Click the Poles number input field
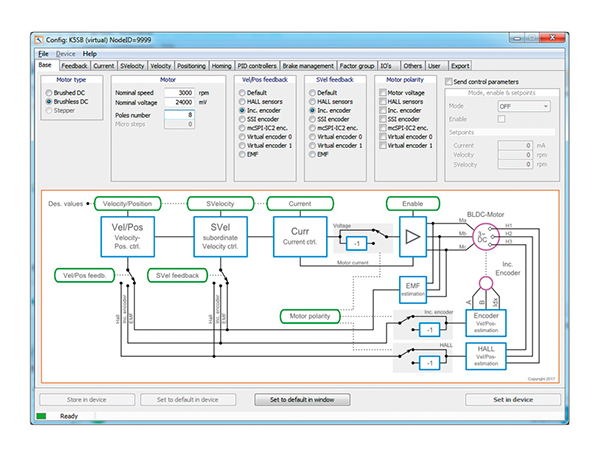The height and width of the screenshot is (454, 600). [x=179, y=115]
